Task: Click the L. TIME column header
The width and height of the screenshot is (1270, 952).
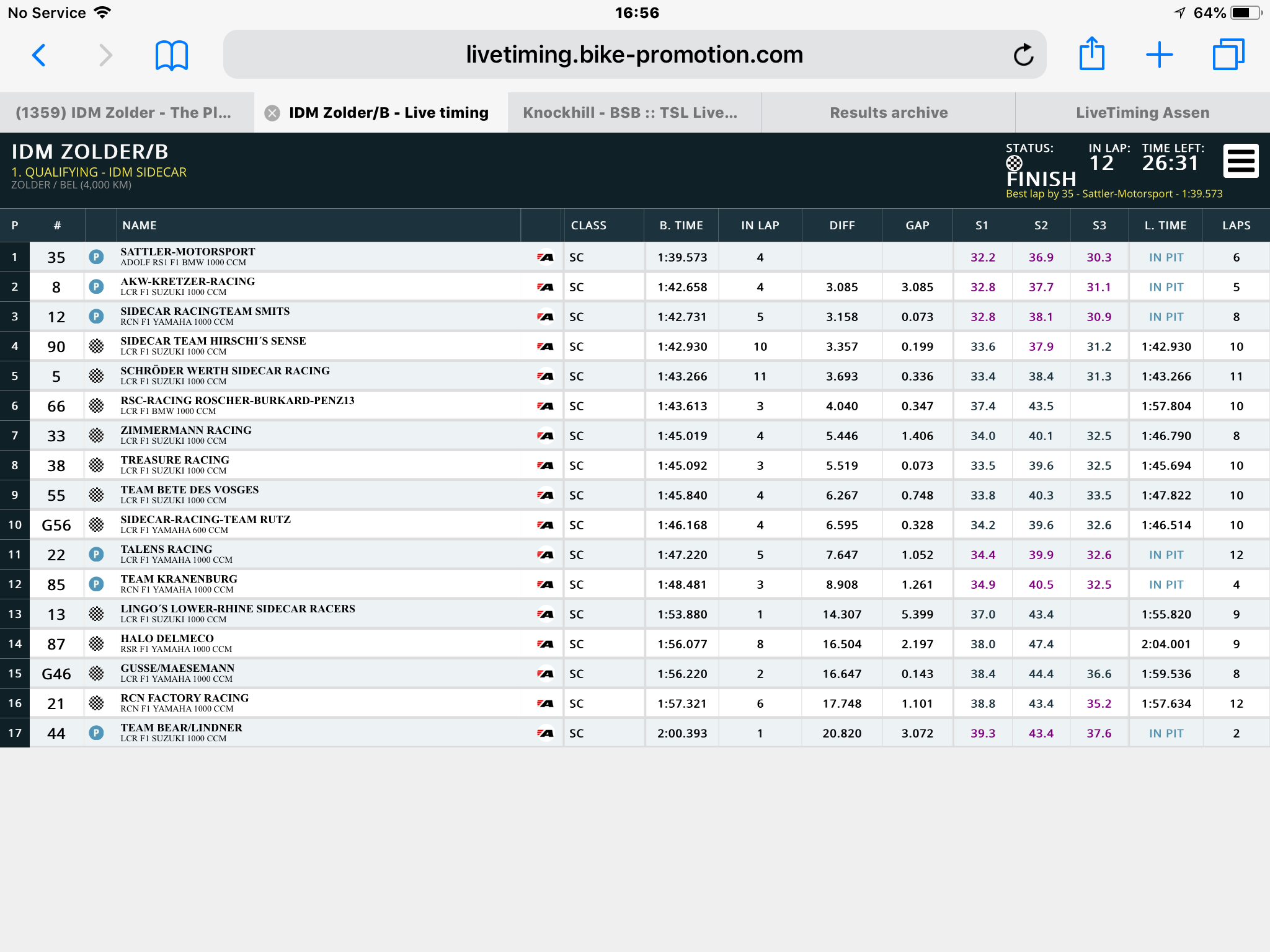Action: (1166, 226)
